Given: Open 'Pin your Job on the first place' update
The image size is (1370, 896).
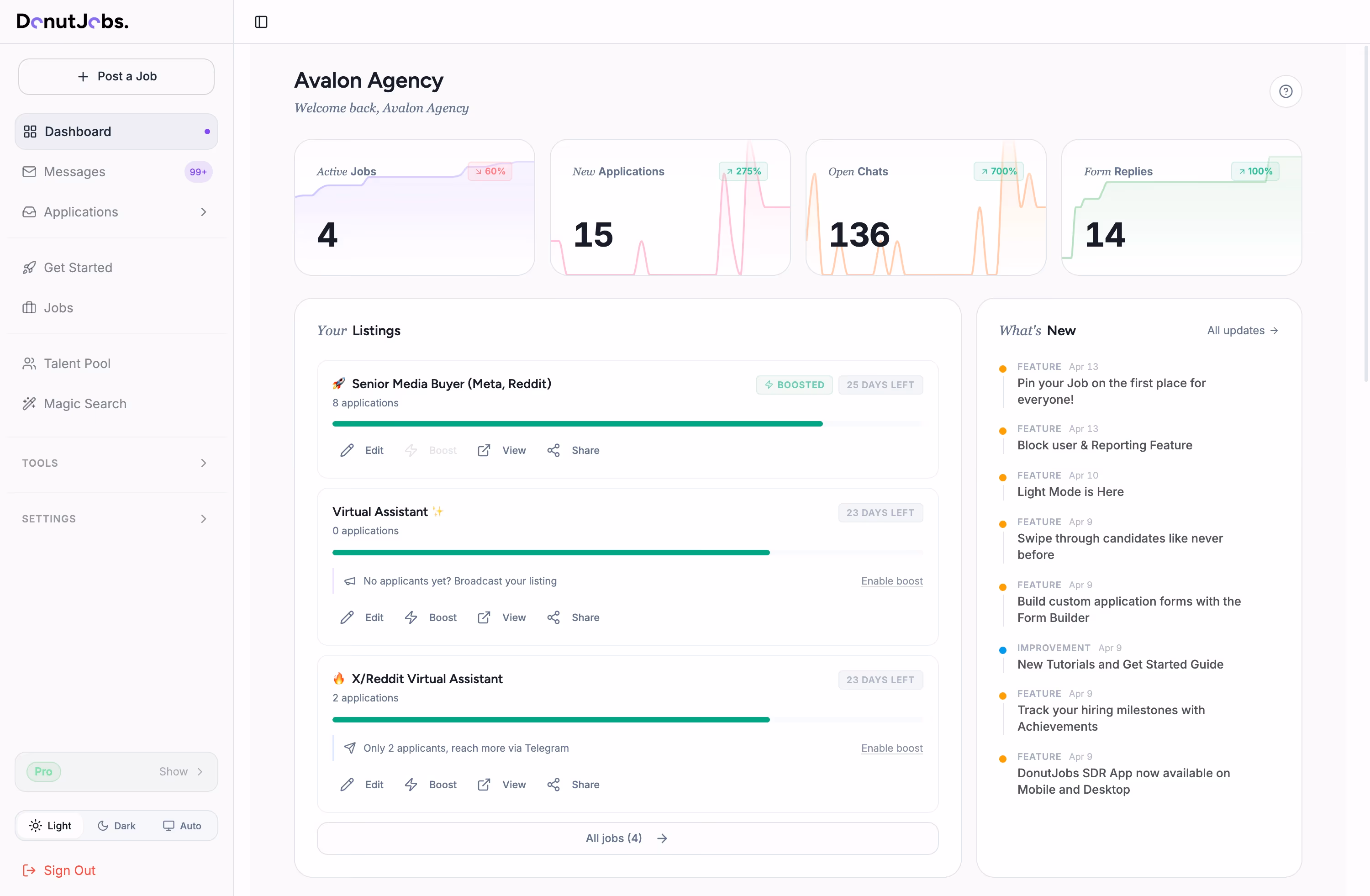Looking at the screenshot, I should coord(1111,391).
